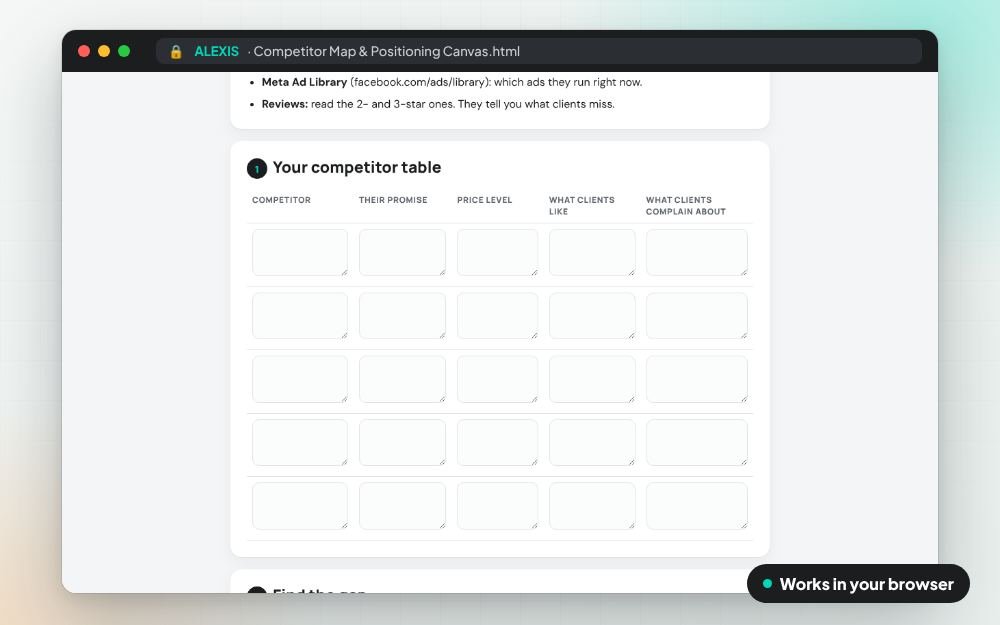Viewport: 1000px width, 625px height.
Task: Click the lock icon in address bar
Action: (176, 52)
